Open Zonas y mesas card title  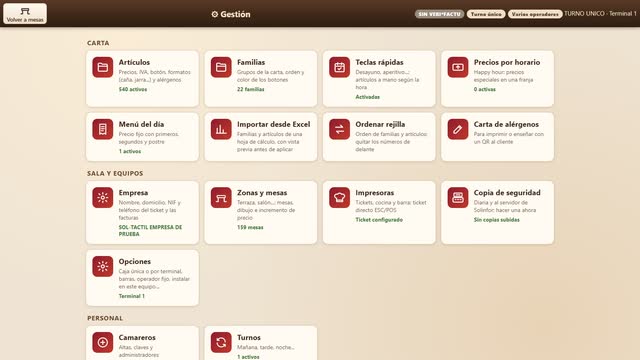pos(262,193)
